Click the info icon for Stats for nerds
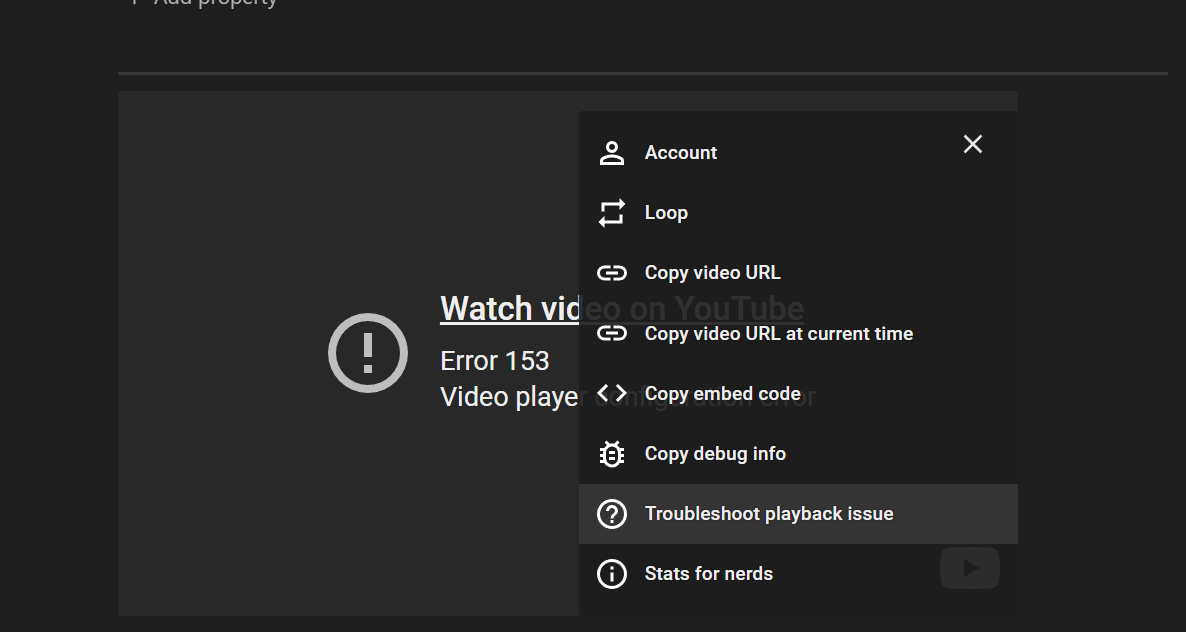This screenshot has height=632, width=1186. (x=611, y=574)
